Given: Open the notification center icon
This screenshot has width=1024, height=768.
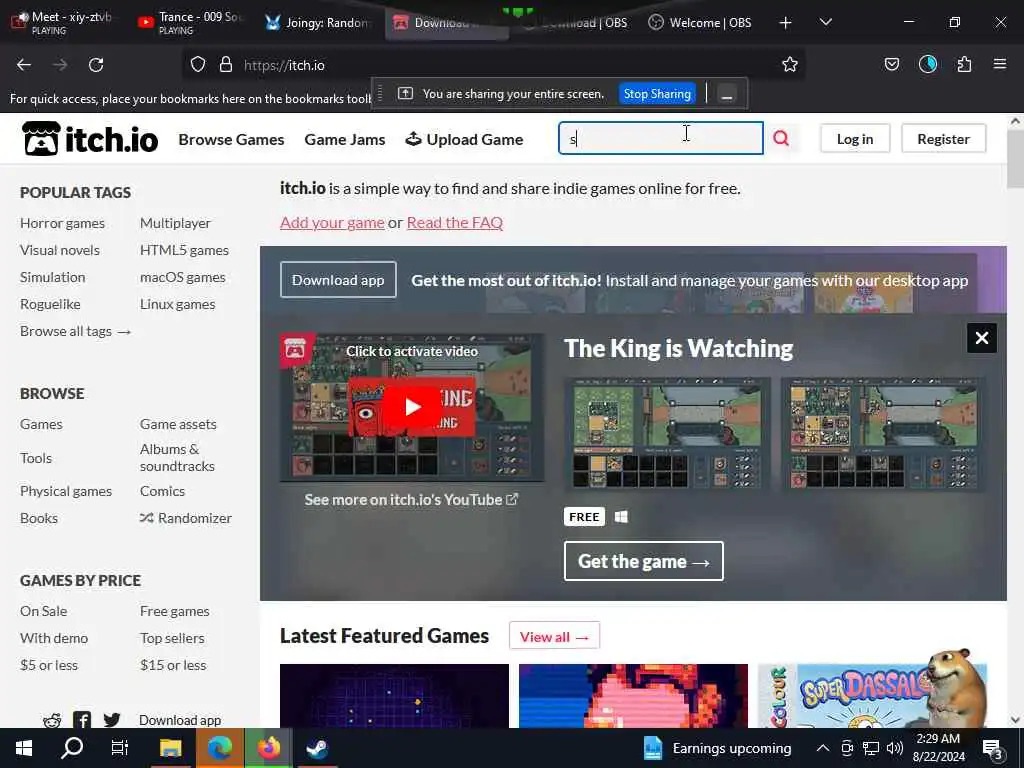Looking at the screenshot, I should 993,748.
